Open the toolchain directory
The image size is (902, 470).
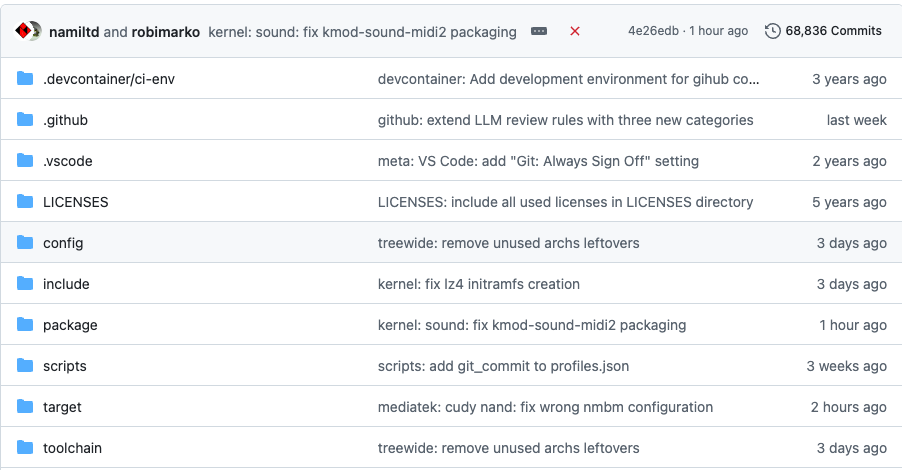coord(72,448)
